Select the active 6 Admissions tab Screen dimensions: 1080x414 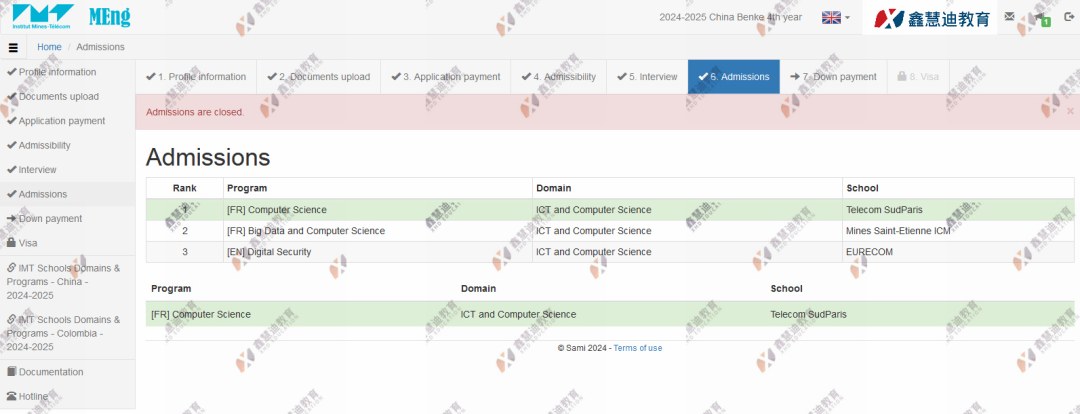tap(734, 76)
